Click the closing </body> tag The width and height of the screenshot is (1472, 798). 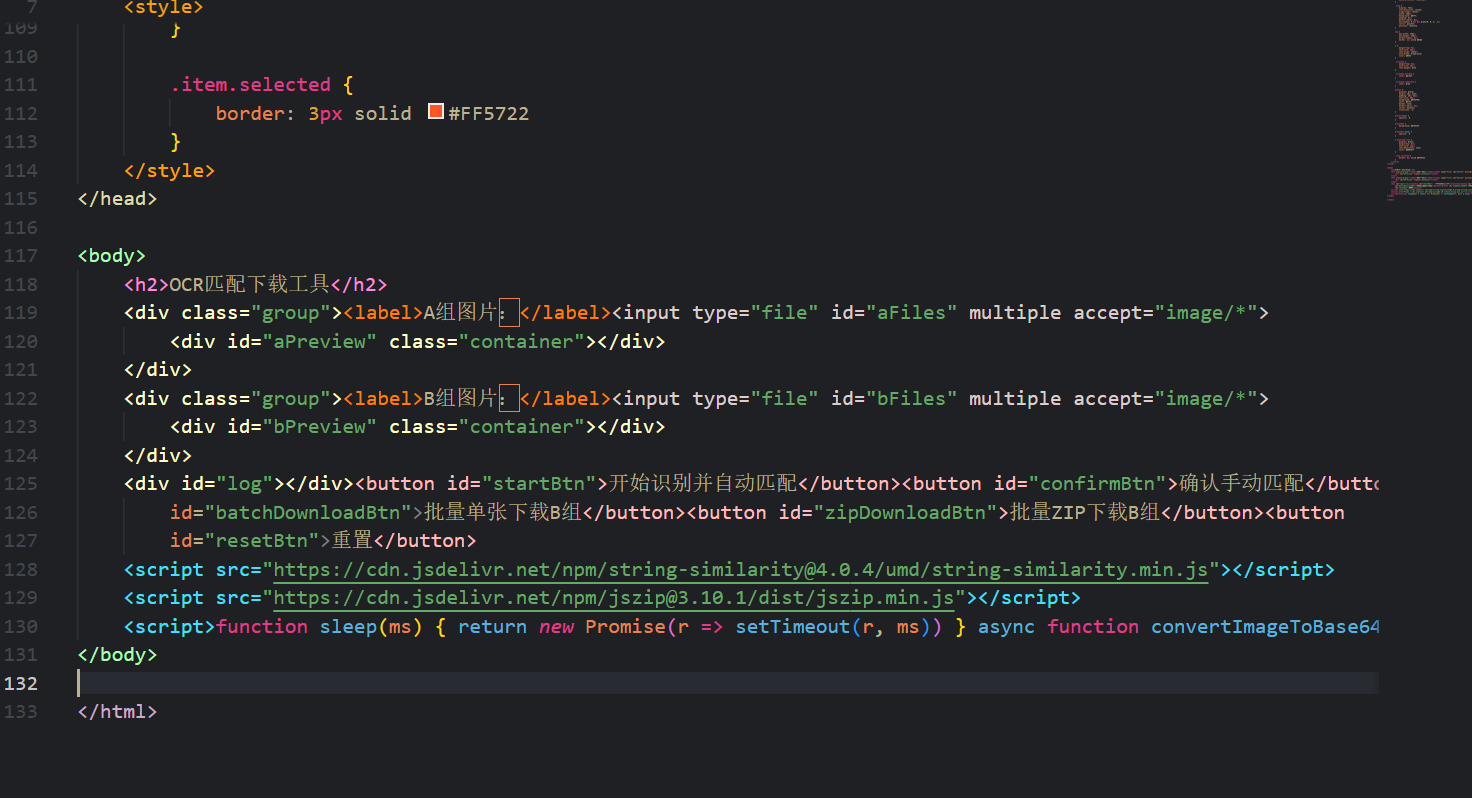[x=118, y=655]
